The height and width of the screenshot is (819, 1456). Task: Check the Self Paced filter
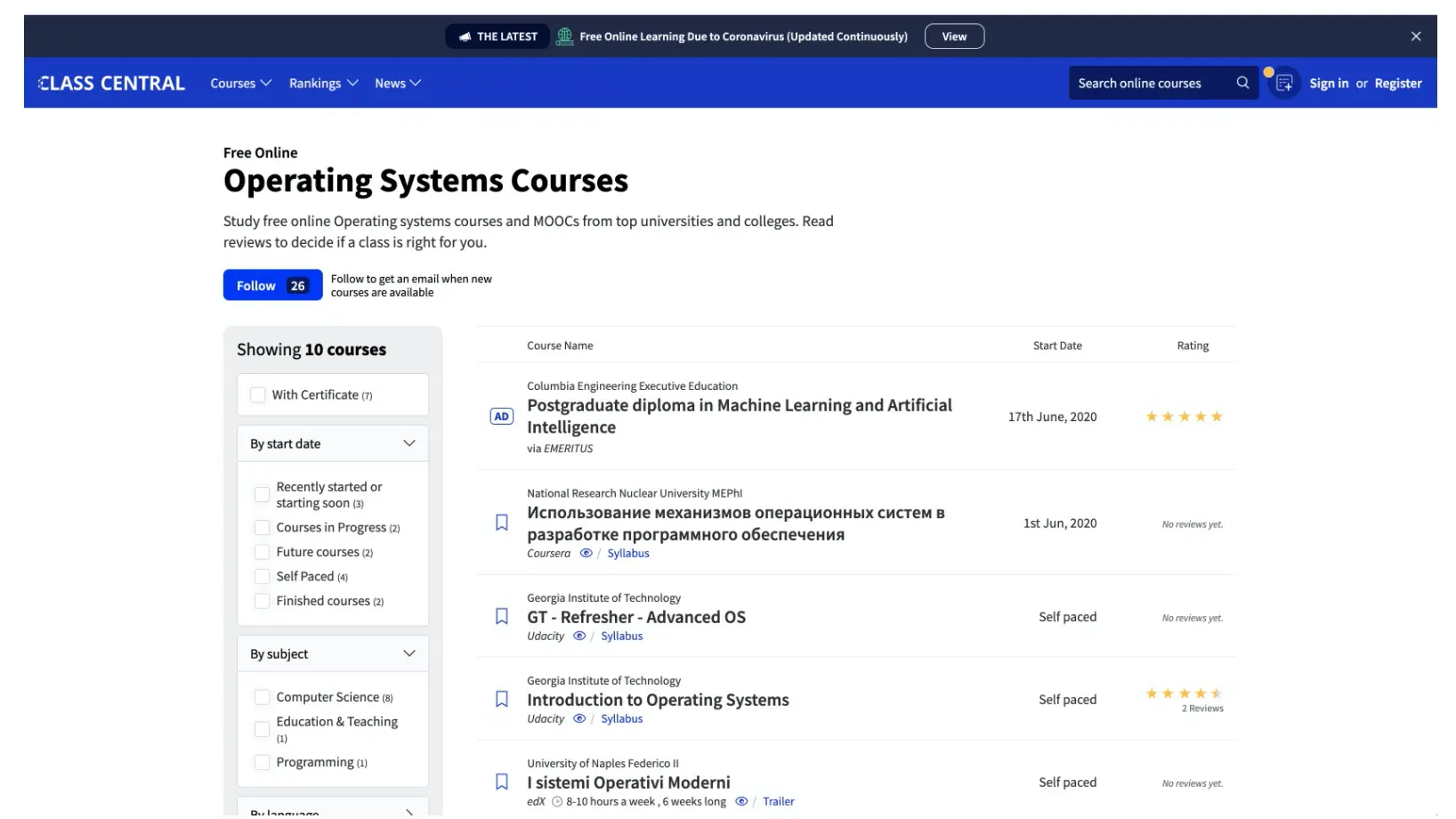click(x=263, y=577)
